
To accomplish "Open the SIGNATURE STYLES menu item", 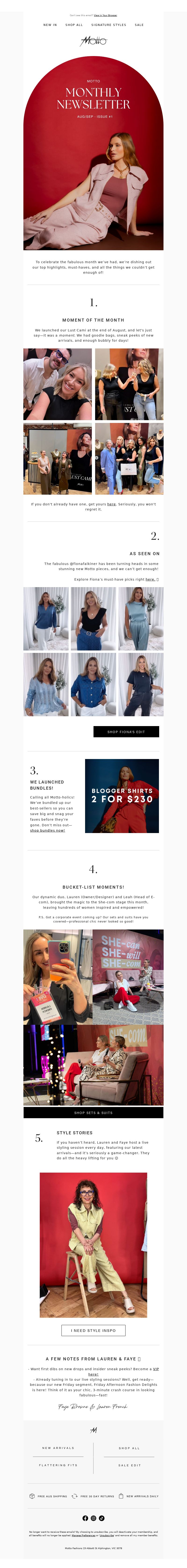I will 109,25.
